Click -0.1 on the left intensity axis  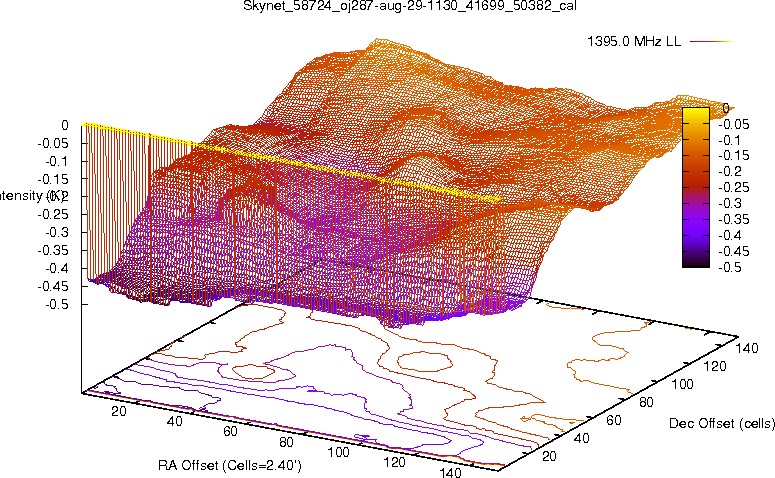[x=56, y=161]
